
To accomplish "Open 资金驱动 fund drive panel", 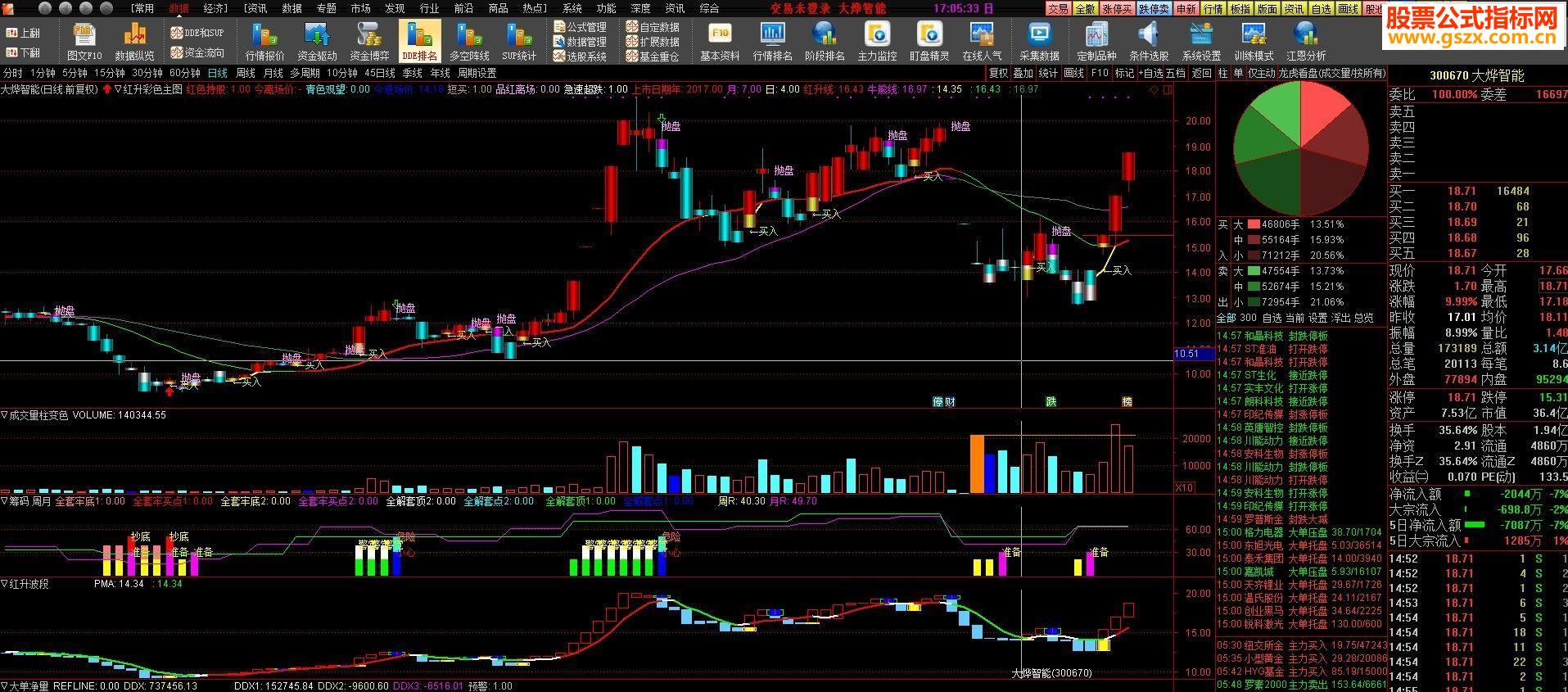I will coord(317,42).
